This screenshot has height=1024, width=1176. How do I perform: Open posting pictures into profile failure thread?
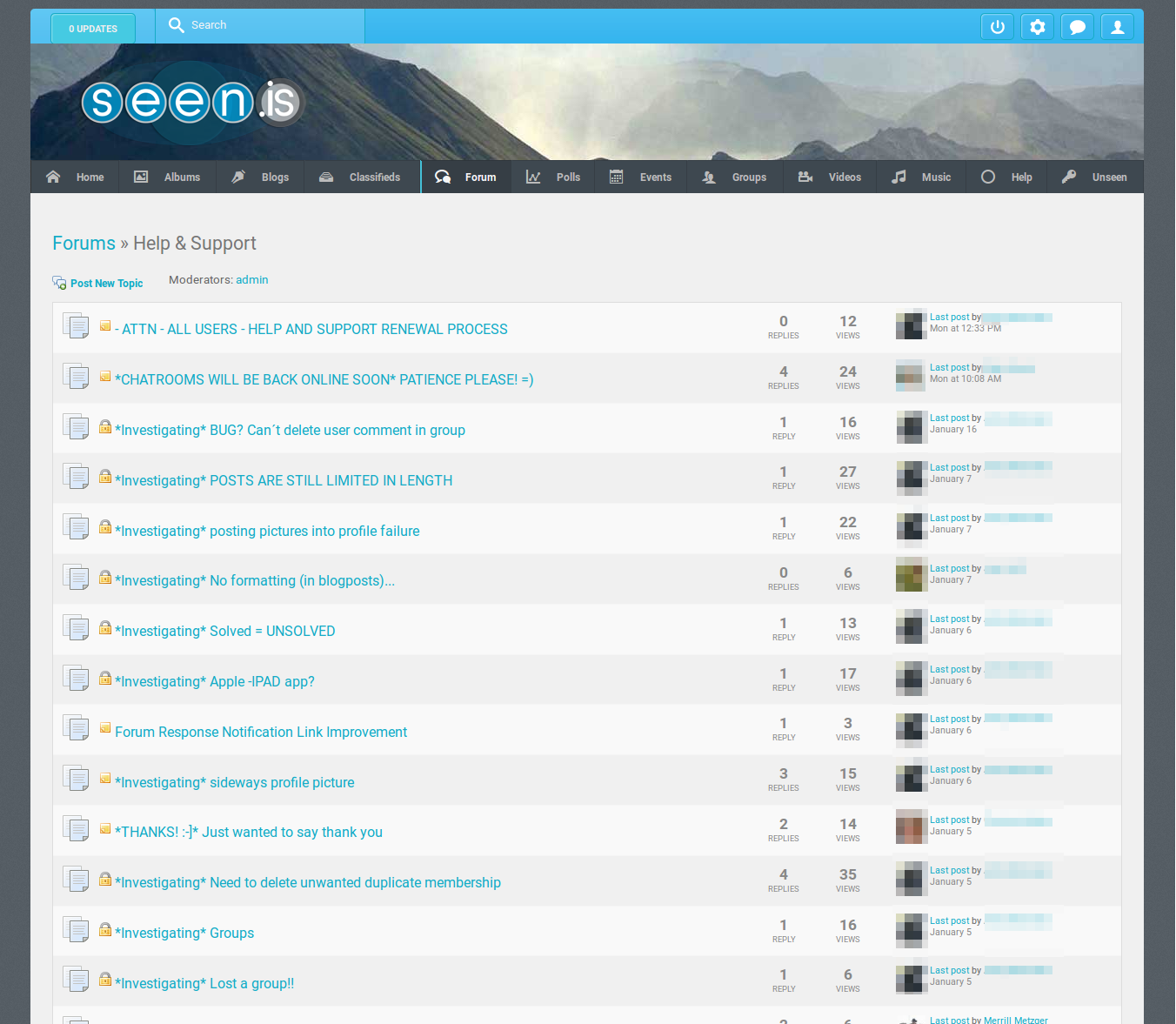pos(267,532)
